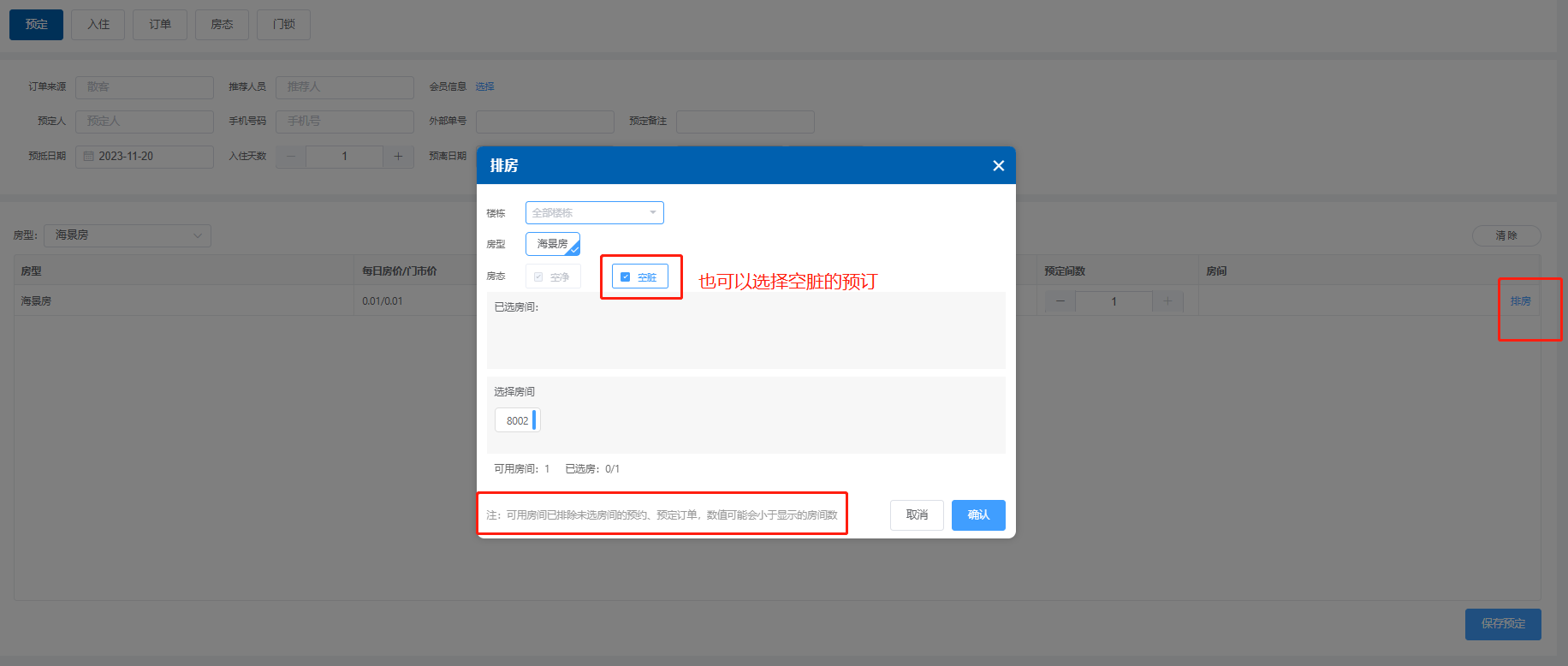Toggle the 海景房 room type chip

[x=552, y=245]
